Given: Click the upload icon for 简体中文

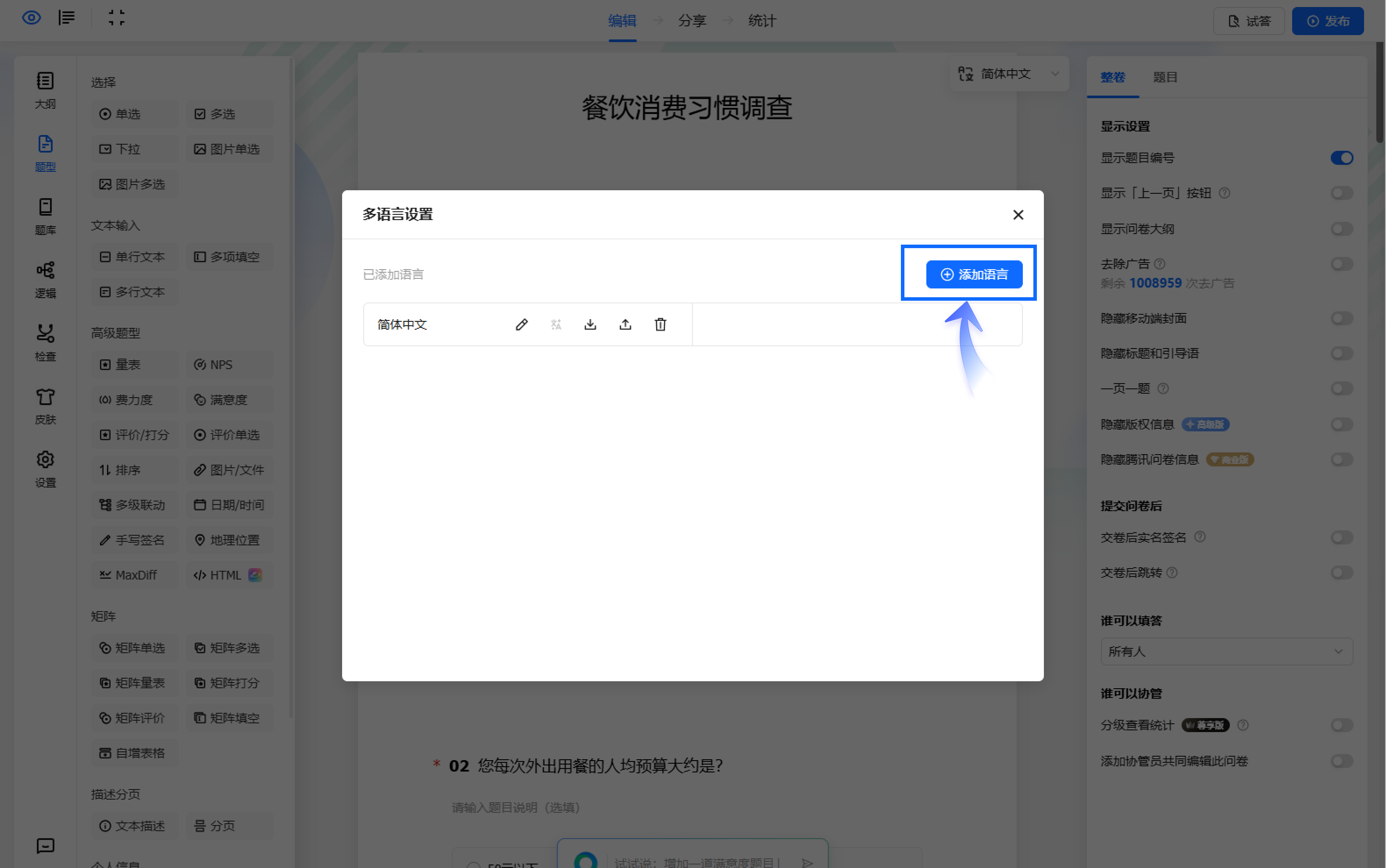Looking at the screenshot, I should (x=625, y=324).
